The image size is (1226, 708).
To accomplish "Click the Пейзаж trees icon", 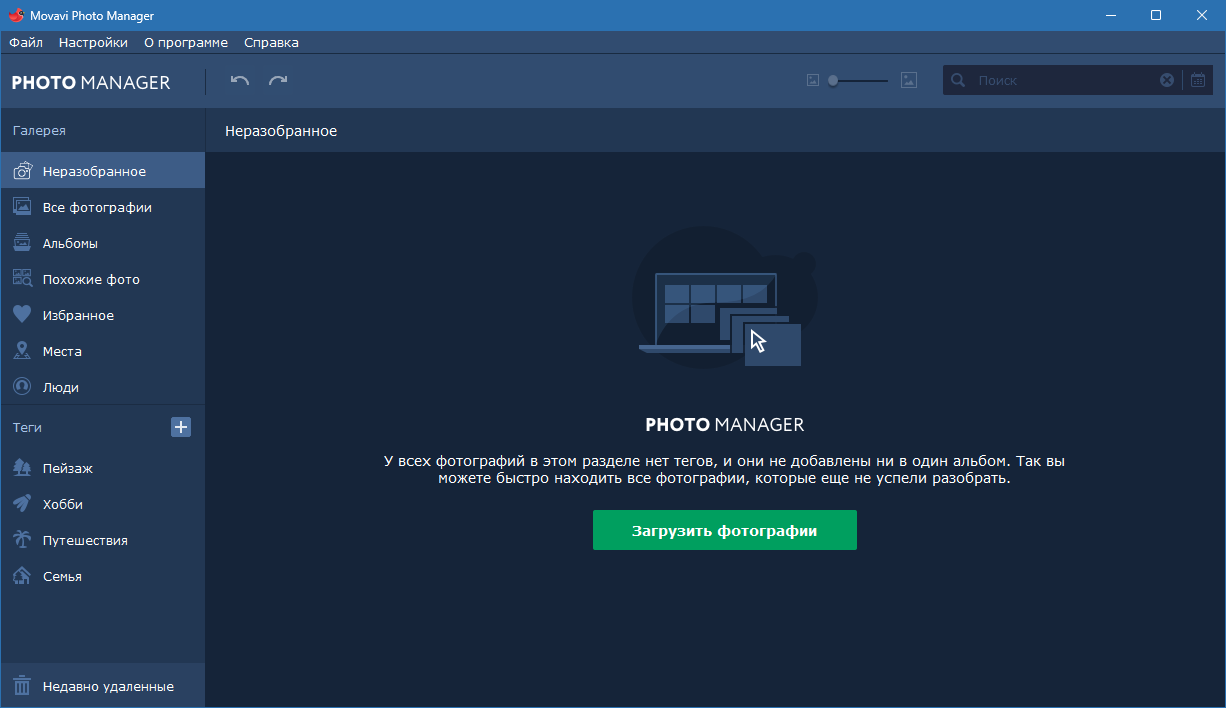I will [22, 468].
